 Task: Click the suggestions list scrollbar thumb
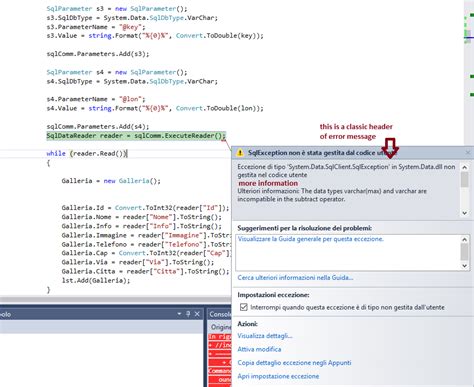[464, 252]
